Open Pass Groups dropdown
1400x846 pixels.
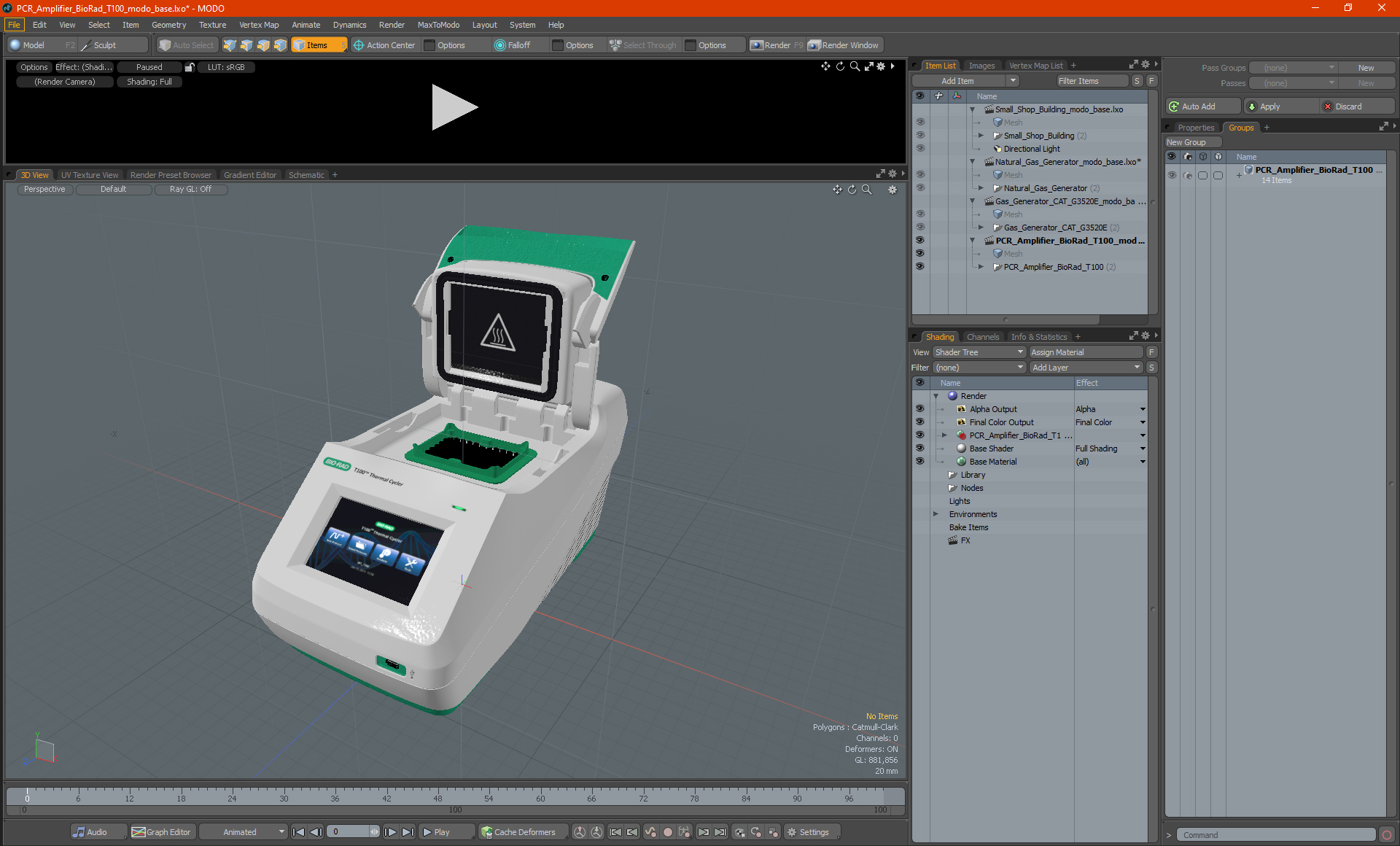point(1293,68)
